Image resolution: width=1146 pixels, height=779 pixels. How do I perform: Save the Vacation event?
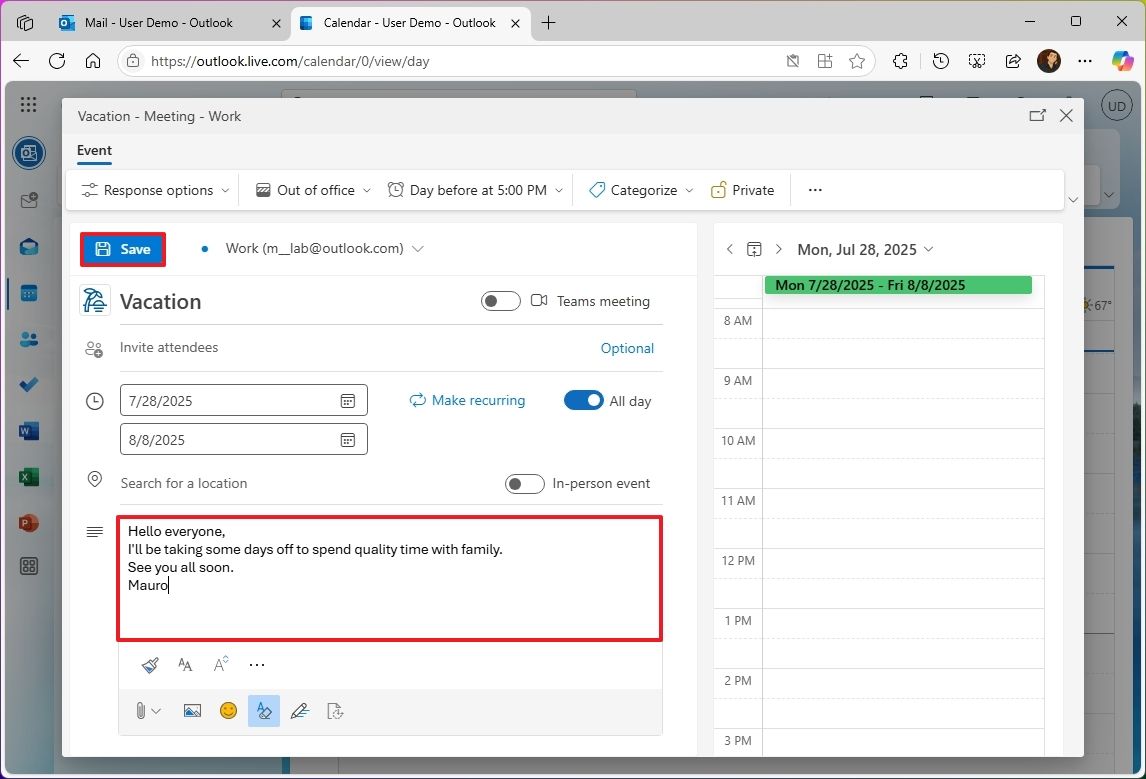(x=122, y=248)
